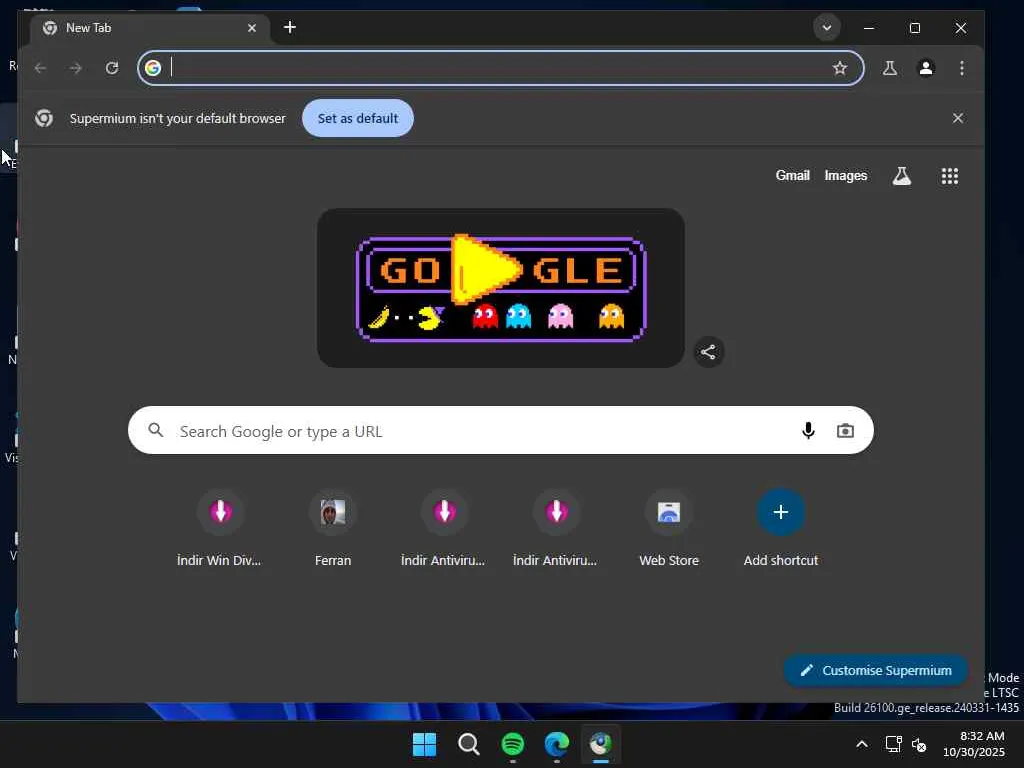Open the Windows Start menu
1024x768 pixels.
coord(424,744)
